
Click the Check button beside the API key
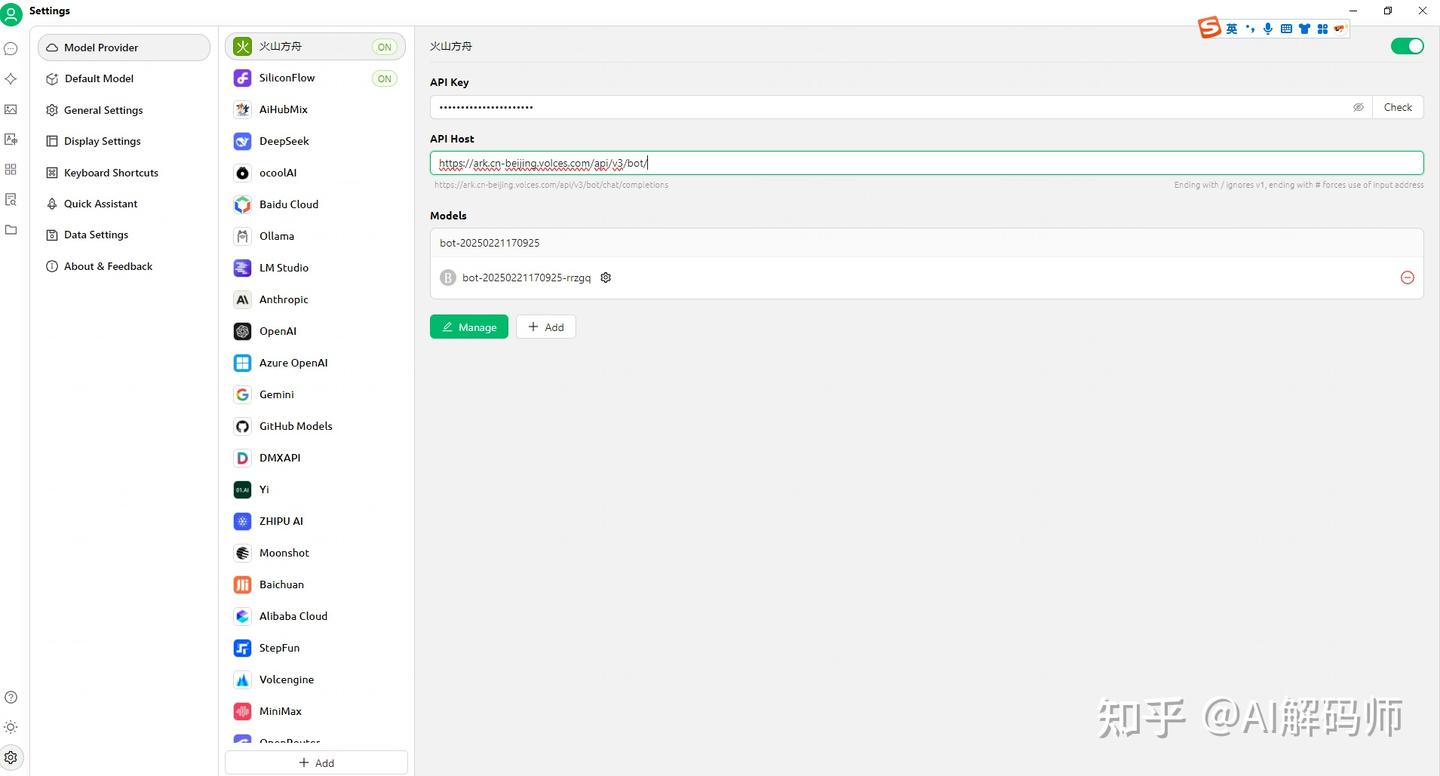point(1398,107)
